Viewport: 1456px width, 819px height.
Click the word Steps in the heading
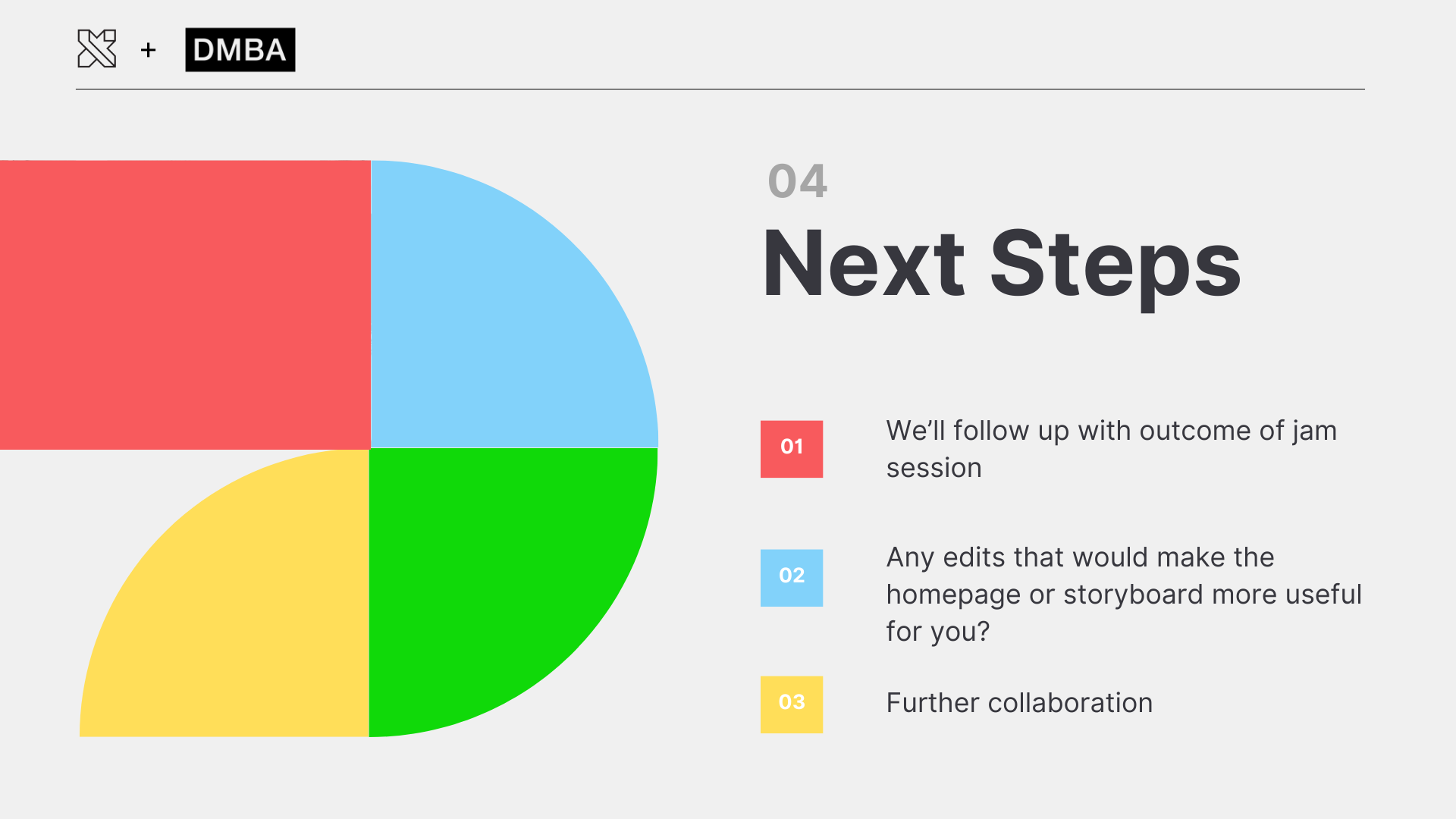[1115, 264]
